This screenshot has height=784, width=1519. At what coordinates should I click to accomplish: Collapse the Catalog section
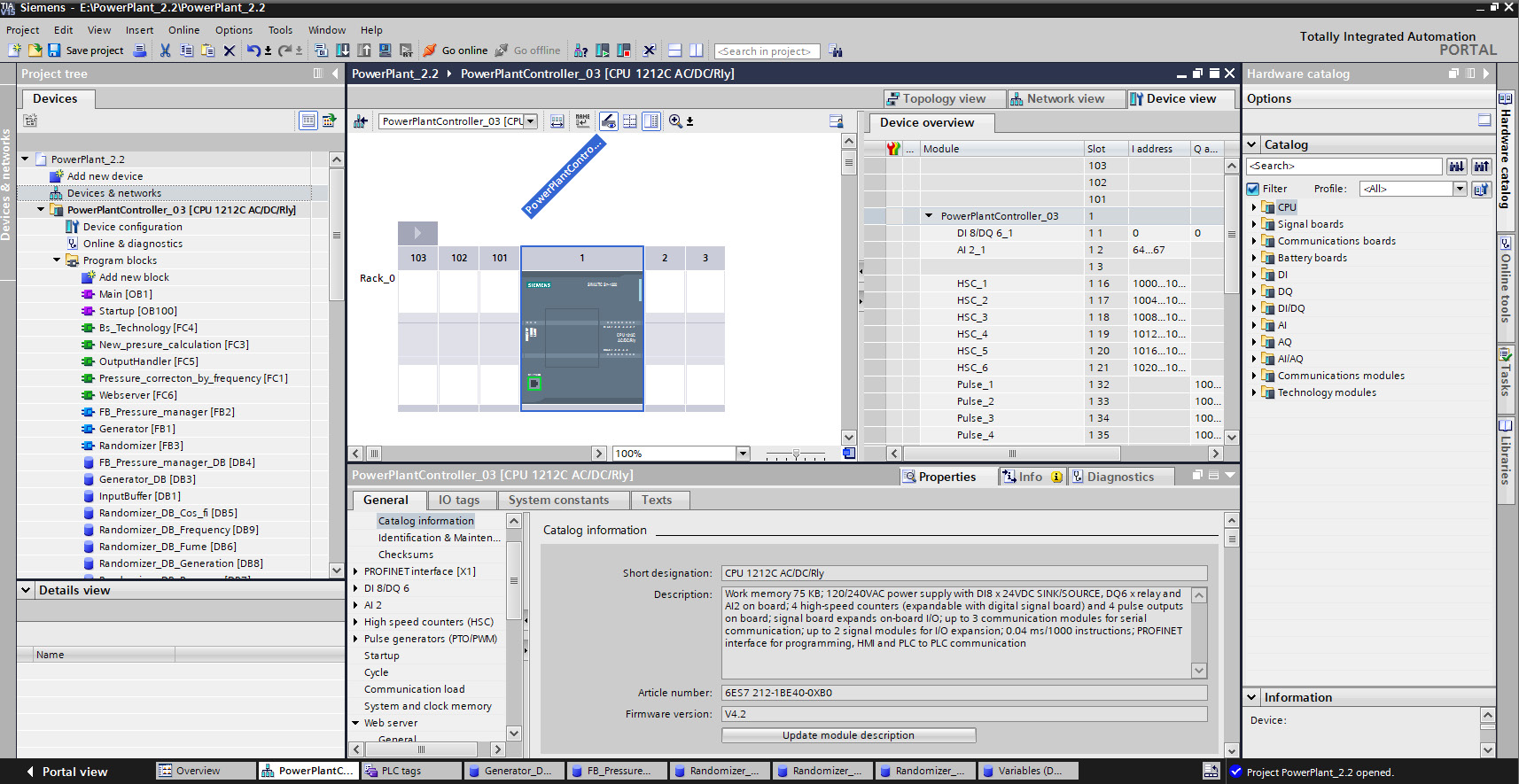pyautogui.click(x=1252, y=144)
